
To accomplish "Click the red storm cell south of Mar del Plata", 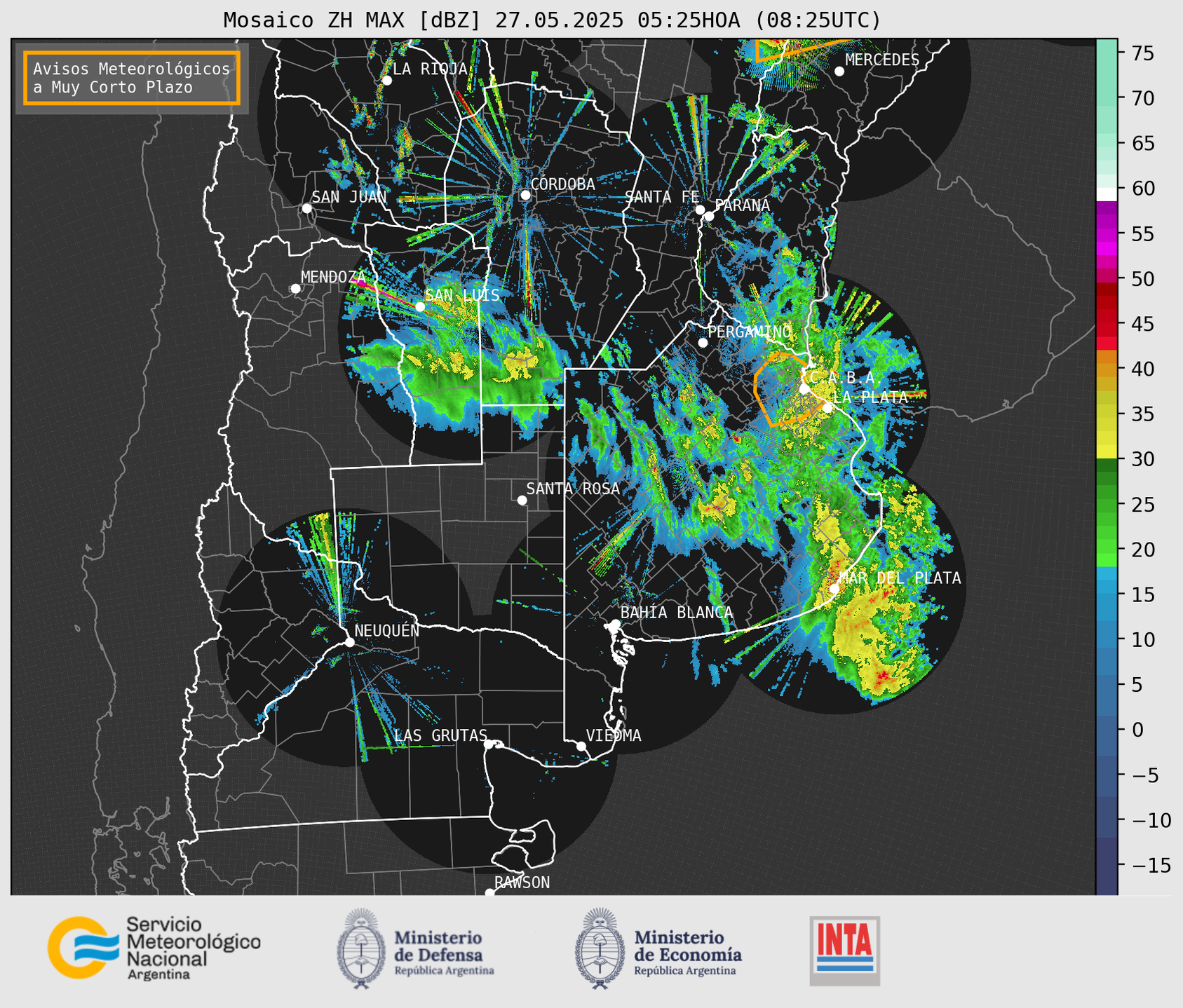I will coord(882,676).
